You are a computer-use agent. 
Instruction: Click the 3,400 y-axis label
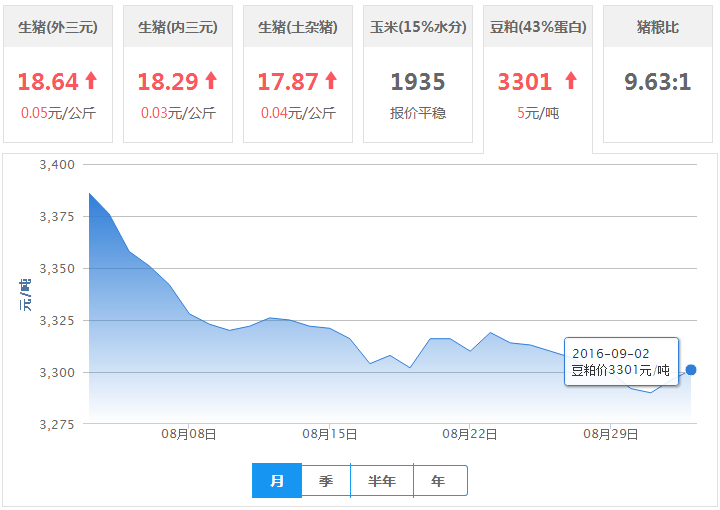(57, 165)
